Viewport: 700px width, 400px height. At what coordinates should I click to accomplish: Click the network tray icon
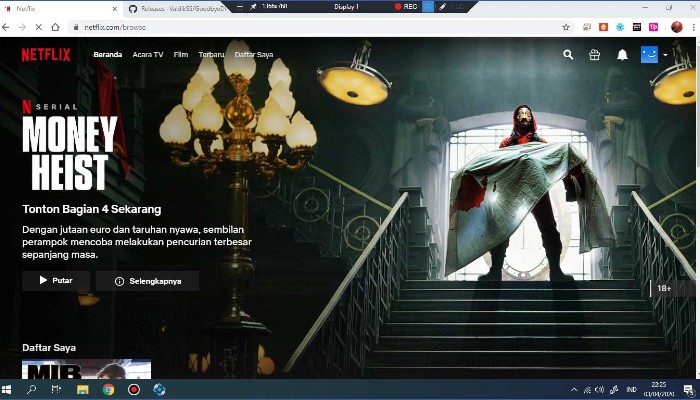(x=588, y=390)
